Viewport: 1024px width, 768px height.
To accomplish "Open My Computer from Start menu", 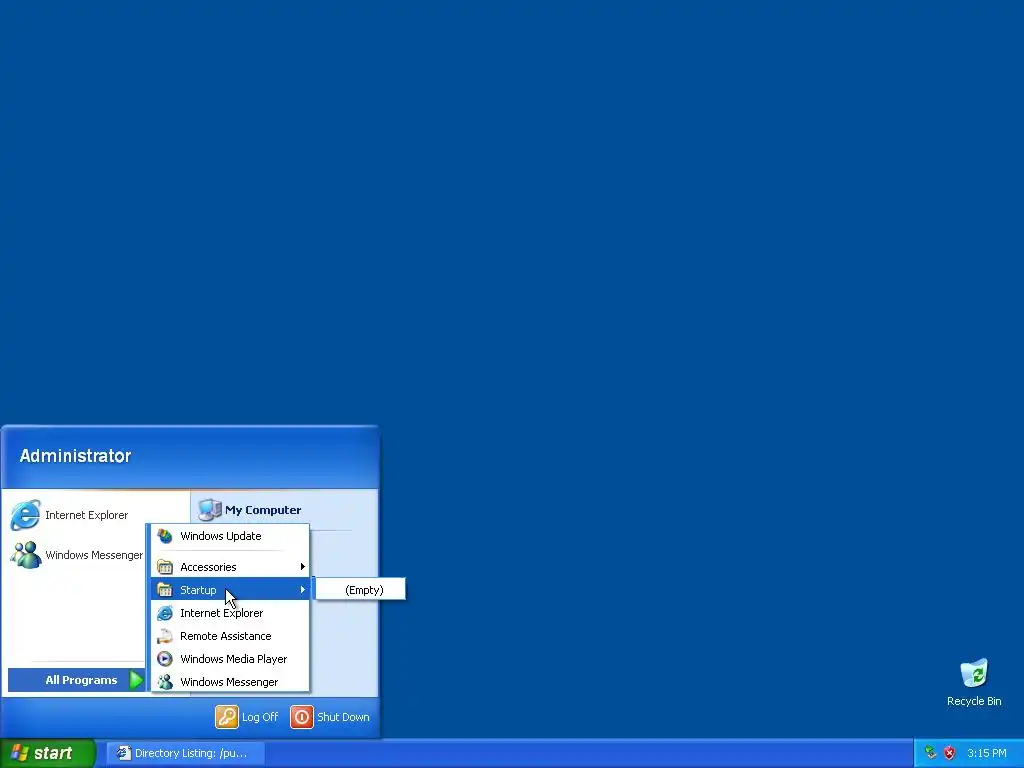I will pos(249,510).
